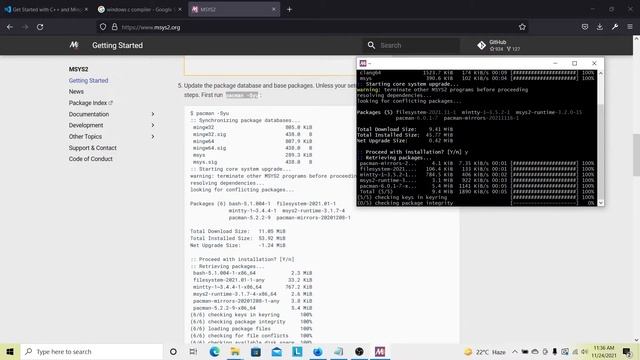Click the MSYS2 terminal title bar icon
The height and width of the screenshot is (360, 640).
tap(363, 63)
